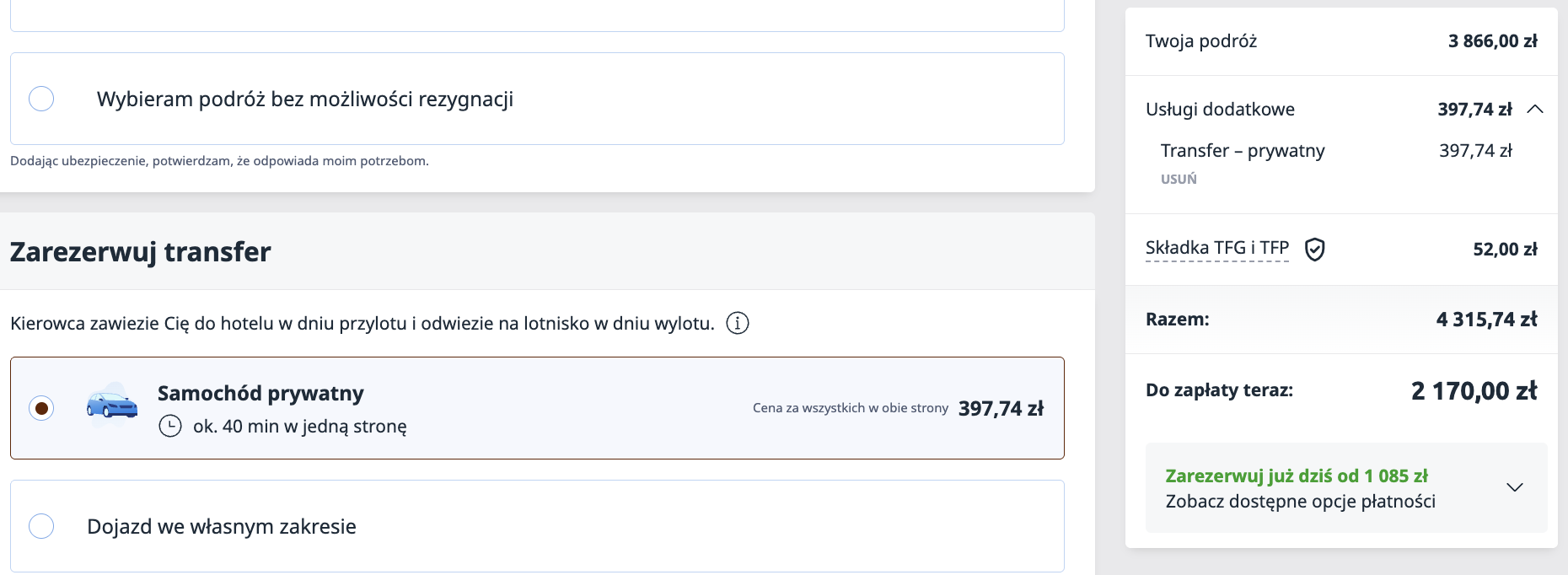This screenshot has height=575, width=1568.
Task: Click USUŃ to remove the private transfer
Action: (x=1179, y=179)
